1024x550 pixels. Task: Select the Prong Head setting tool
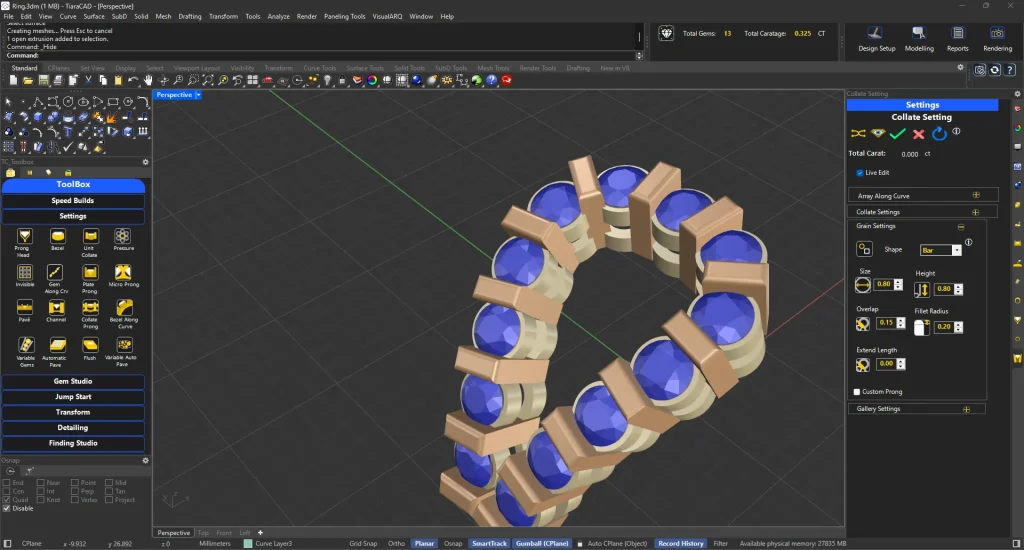tap(24, 236)
